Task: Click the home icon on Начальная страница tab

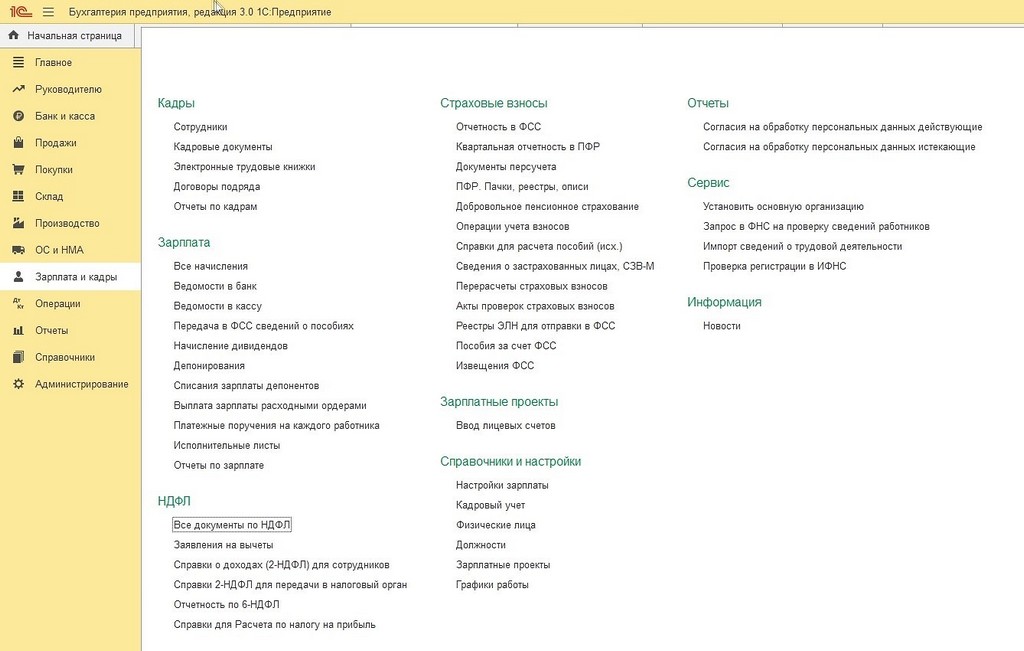Action: pyautogui.click(x=14, y=35)
